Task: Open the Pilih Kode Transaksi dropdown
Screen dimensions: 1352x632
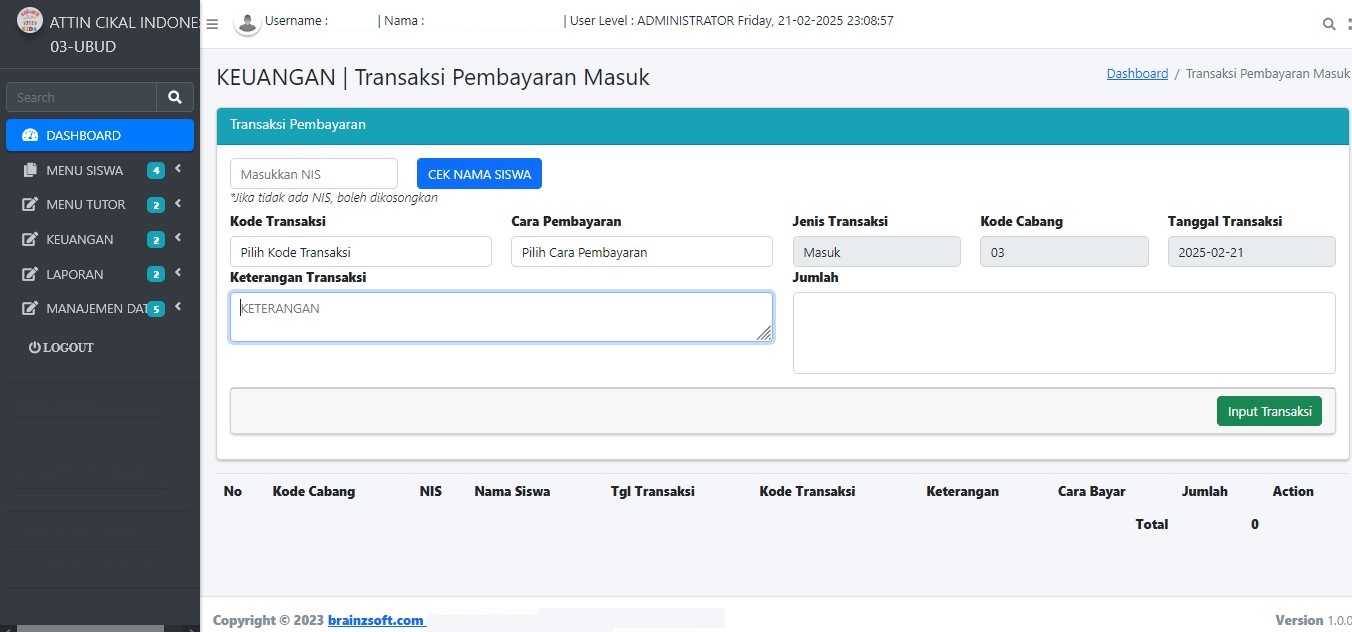Action: [x=360, y=252]
